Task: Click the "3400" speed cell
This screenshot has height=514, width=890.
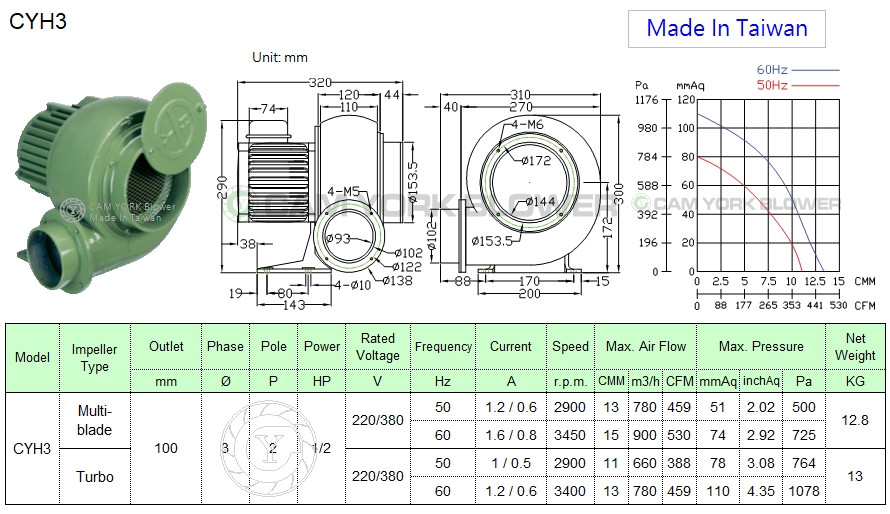Action: (x=570, y=491)
